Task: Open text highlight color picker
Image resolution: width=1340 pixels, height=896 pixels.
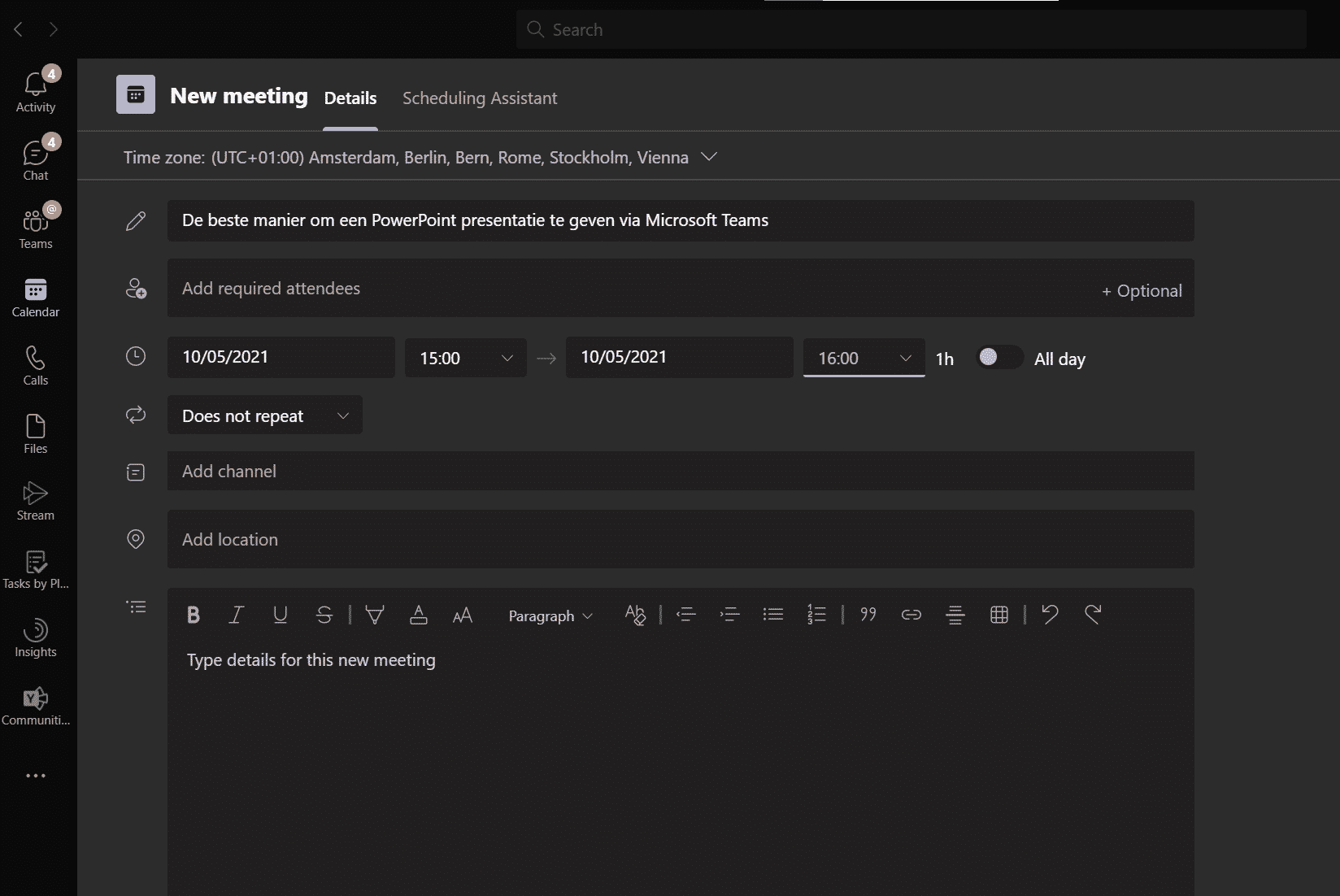Action: pyautogui.click(x=375, y=615)
